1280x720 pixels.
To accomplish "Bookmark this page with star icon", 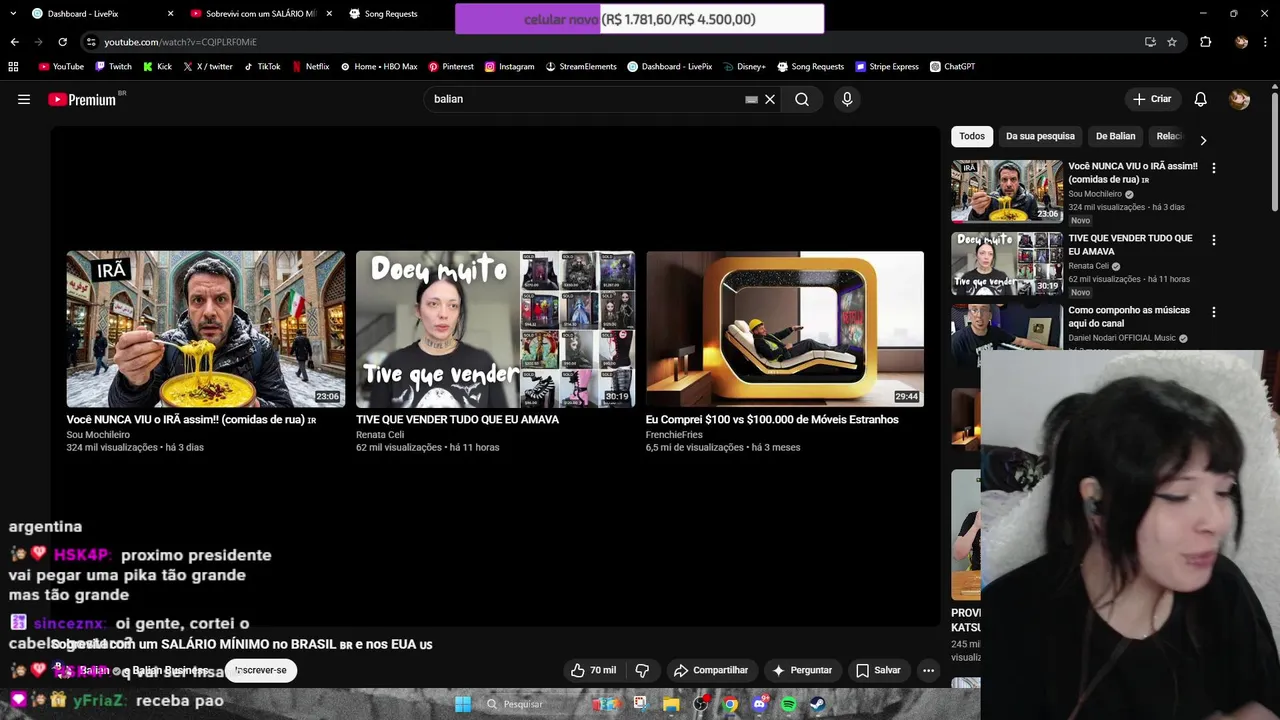I will [x=1171, y=42].
